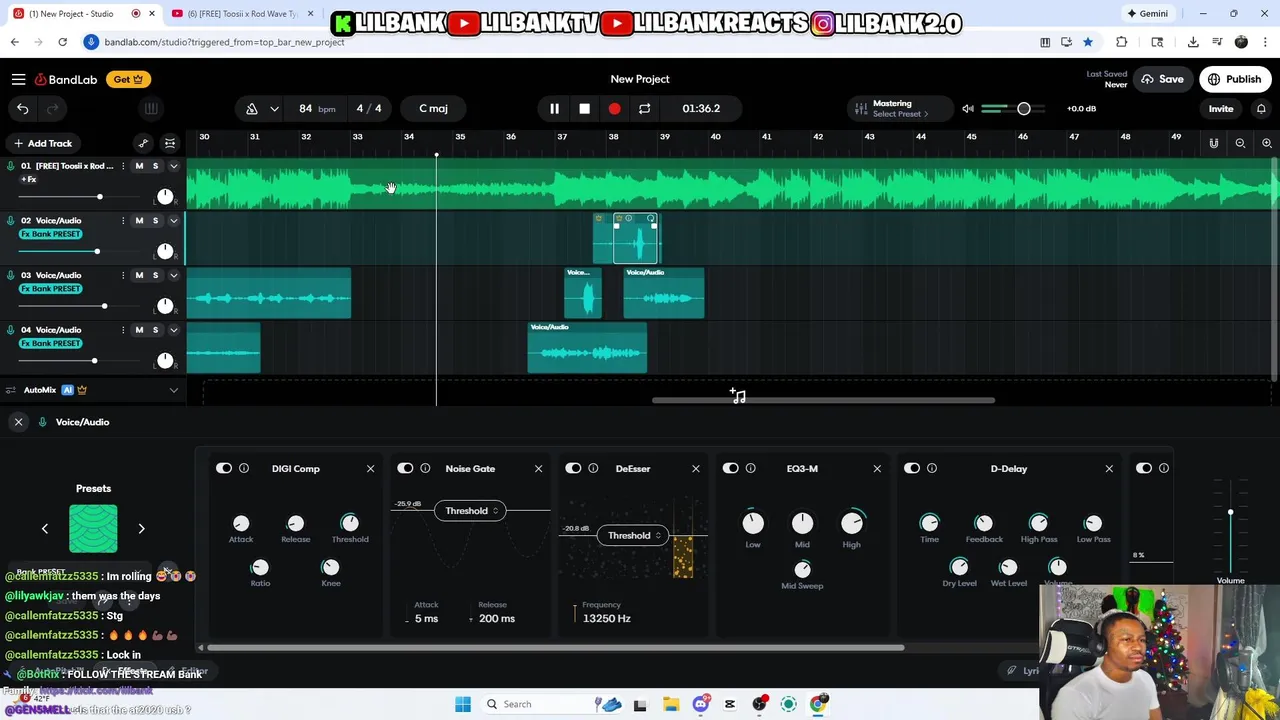This screenshot has height=720, width=1280.
Task: Click the Invite button
Action: click(x=1221, y=108)
